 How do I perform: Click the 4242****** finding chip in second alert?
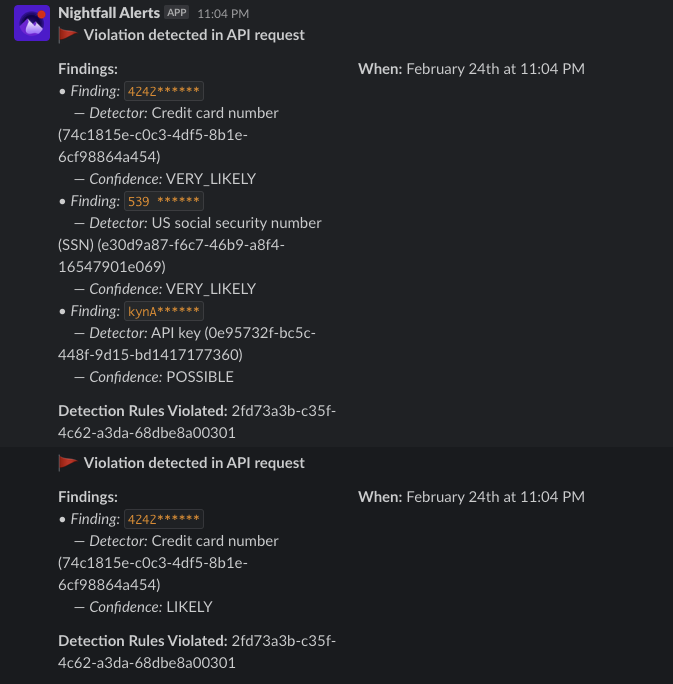tap(164, 519)
